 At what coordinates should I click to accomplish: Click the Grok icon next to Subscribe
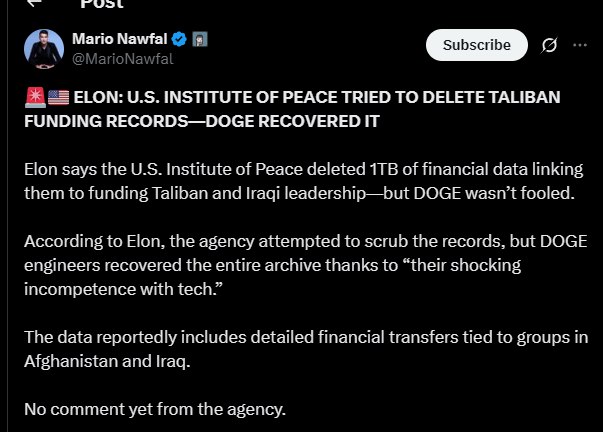[x=548, y=45]
